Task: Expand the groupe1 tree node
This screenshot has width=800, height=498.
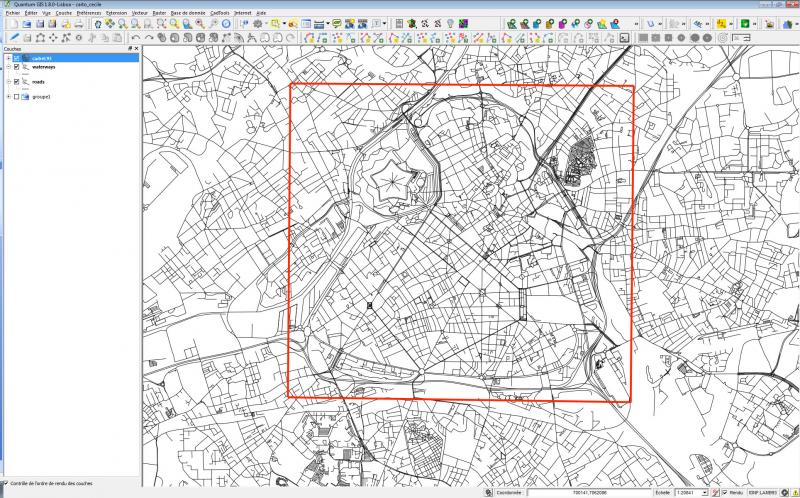Action: (8, 97)
